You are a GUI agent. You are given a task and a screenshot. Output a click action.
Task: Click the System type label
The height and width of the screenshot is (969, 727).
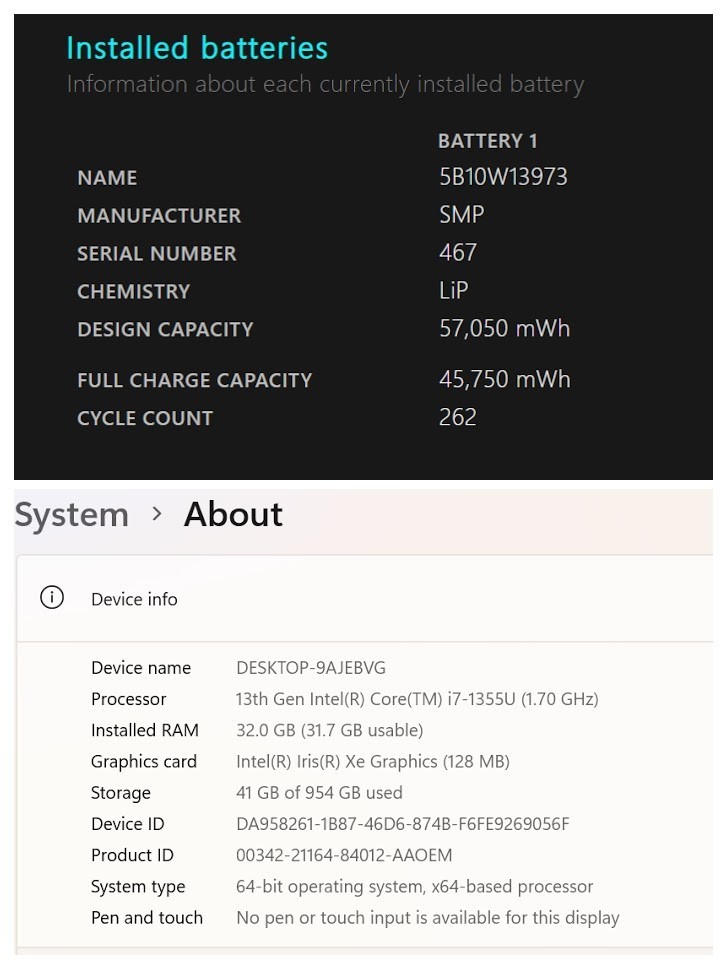tap(138, 887)
